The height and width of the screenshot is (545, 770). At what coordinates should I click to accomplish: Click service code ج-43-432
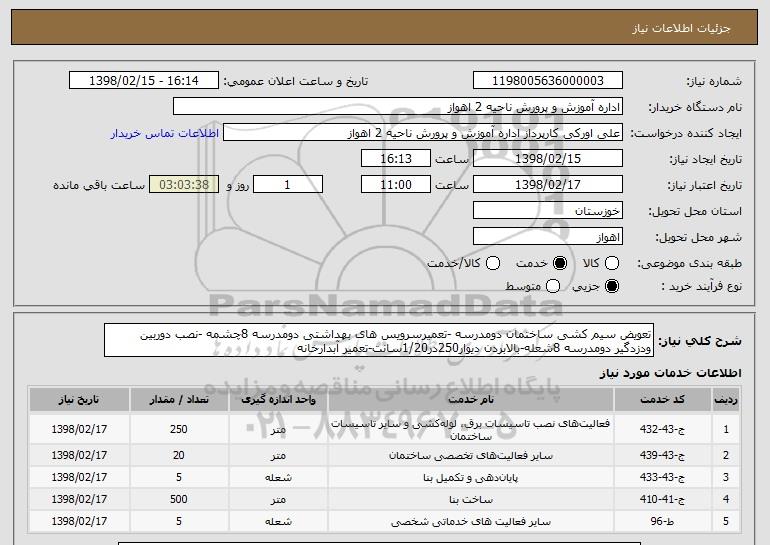tap(662, 429)
